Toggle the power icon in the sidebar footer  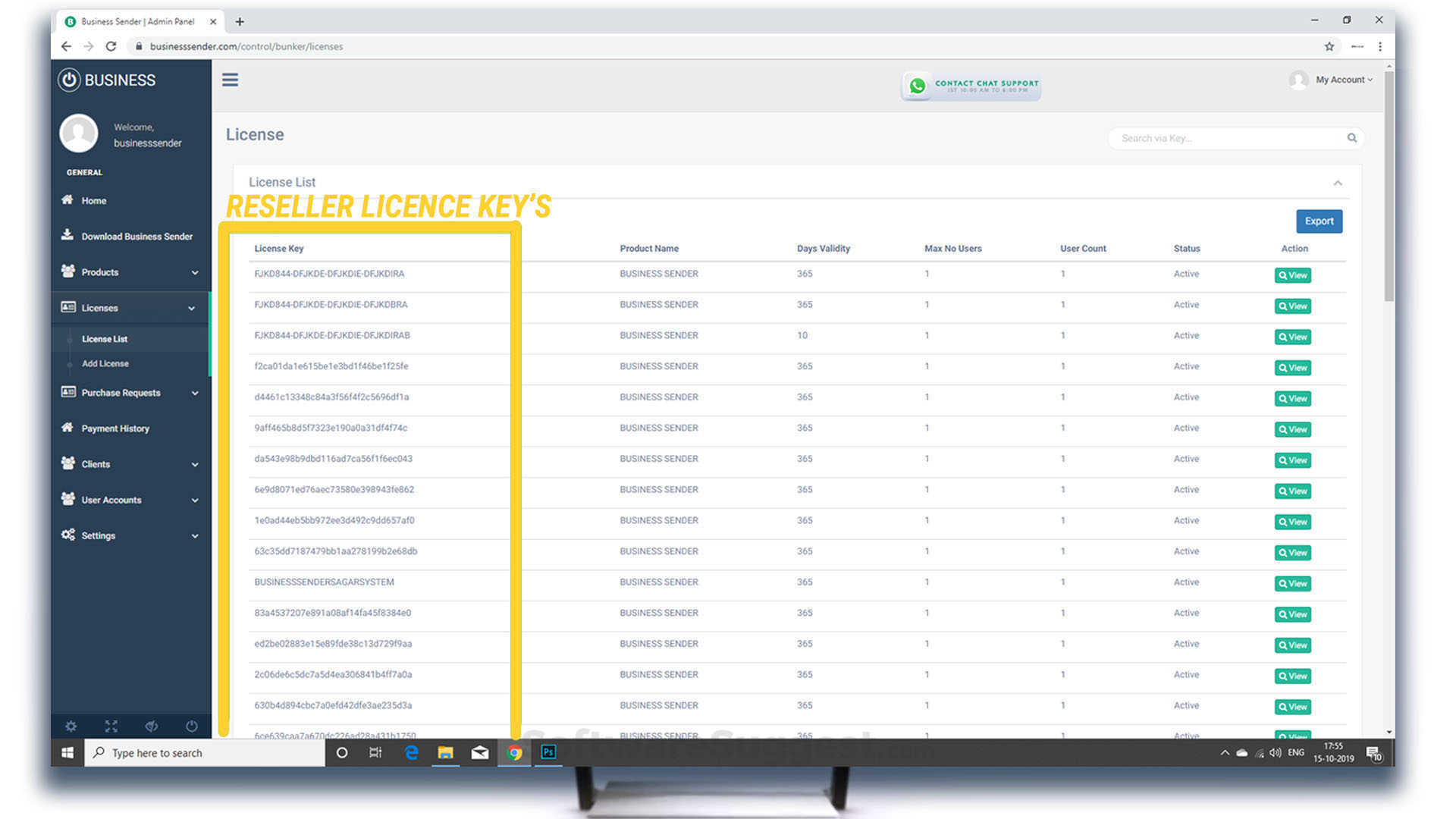point(191,726)
